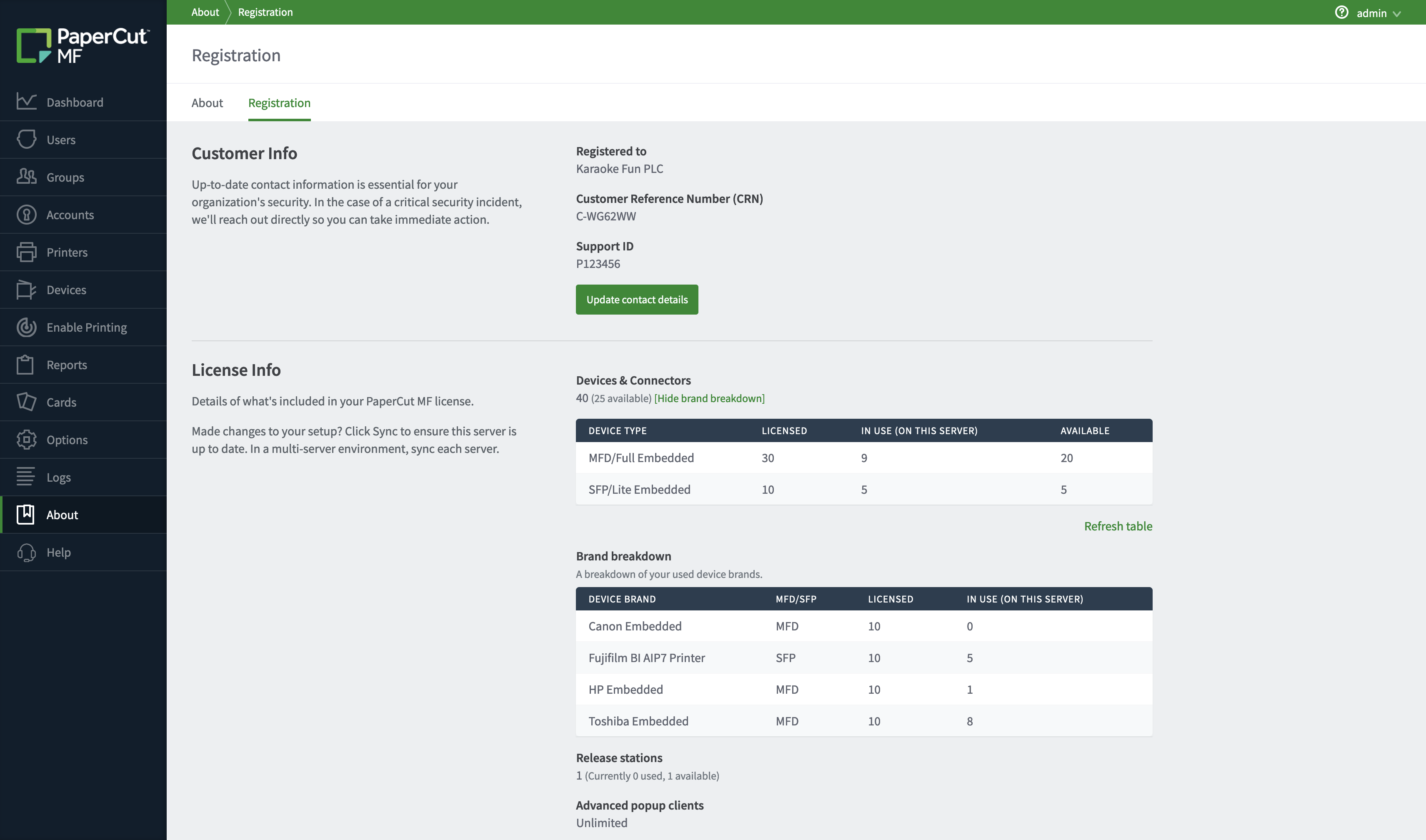Click the Groups people icon
Viewport: 1426px width, 840px height.
26,177
